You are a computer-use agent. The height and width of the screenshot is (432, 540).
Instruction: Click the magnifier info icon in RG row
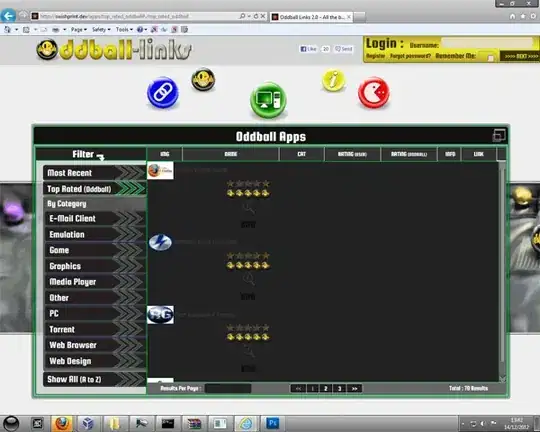click(x=248, y=352)
